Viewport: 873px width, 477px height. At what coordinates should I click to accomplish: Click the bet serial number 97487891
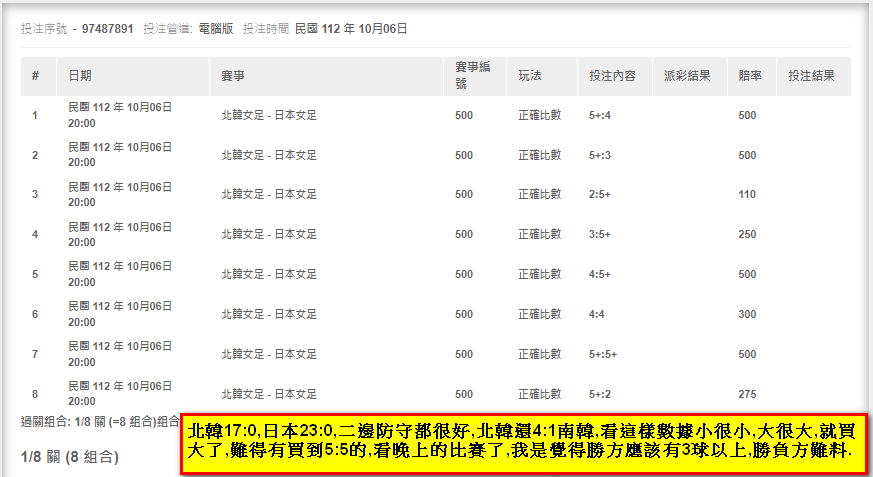click(107, 29)
